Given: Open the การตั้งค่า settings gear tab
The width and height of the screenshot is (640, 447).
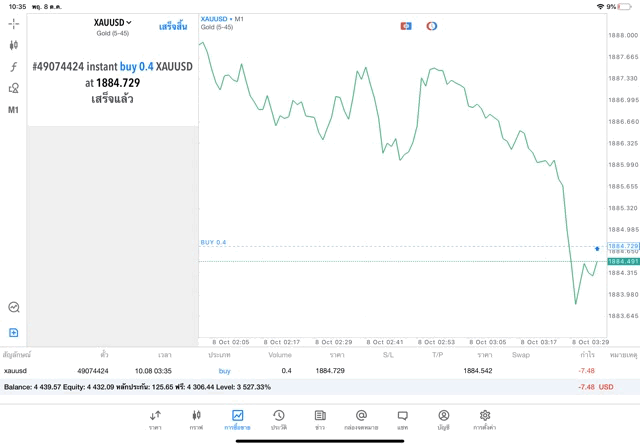Looking at the screenshot, I should (x=484, y=420).
